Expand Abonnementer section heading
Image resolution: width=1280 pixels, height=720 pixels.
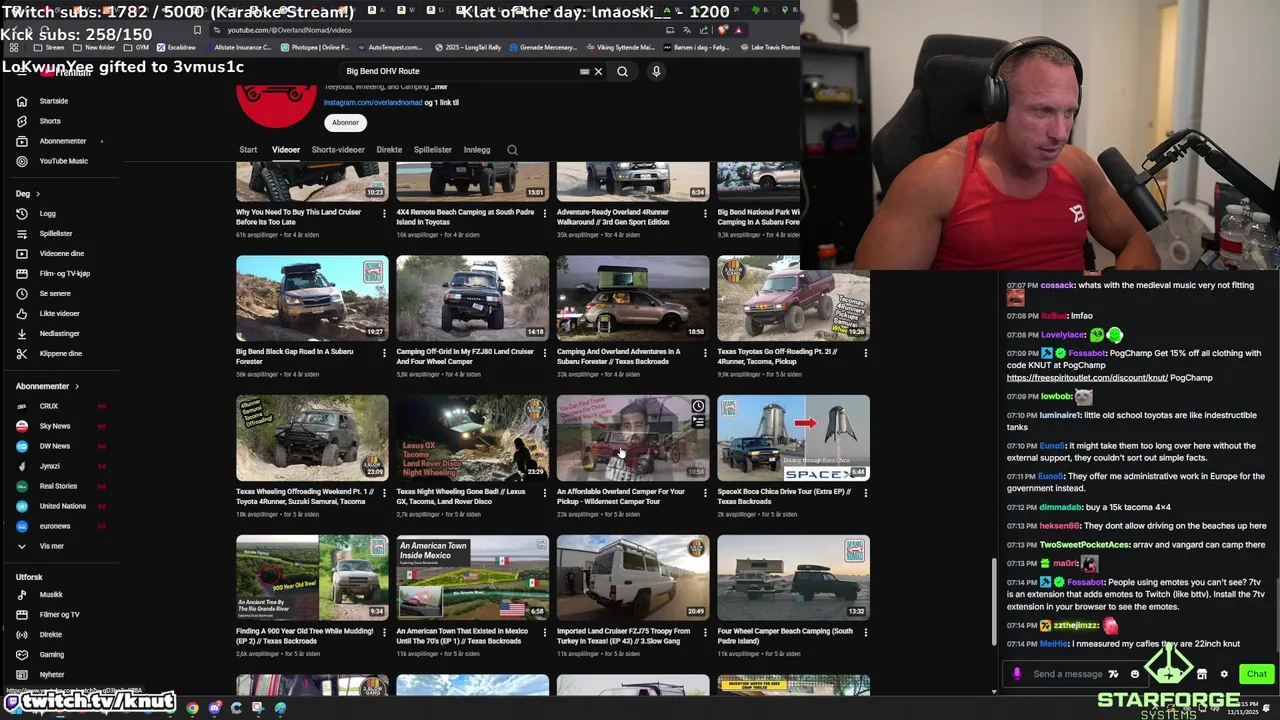(x=47, y=386)
